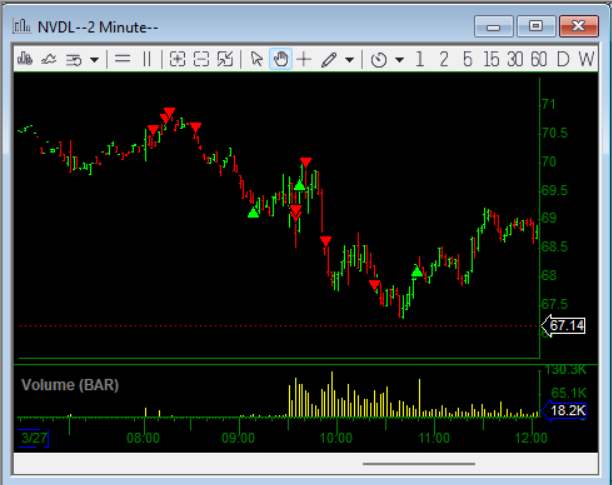Select the pencil drawing tool
Viewport: 612px width, 485px height.
329,60
